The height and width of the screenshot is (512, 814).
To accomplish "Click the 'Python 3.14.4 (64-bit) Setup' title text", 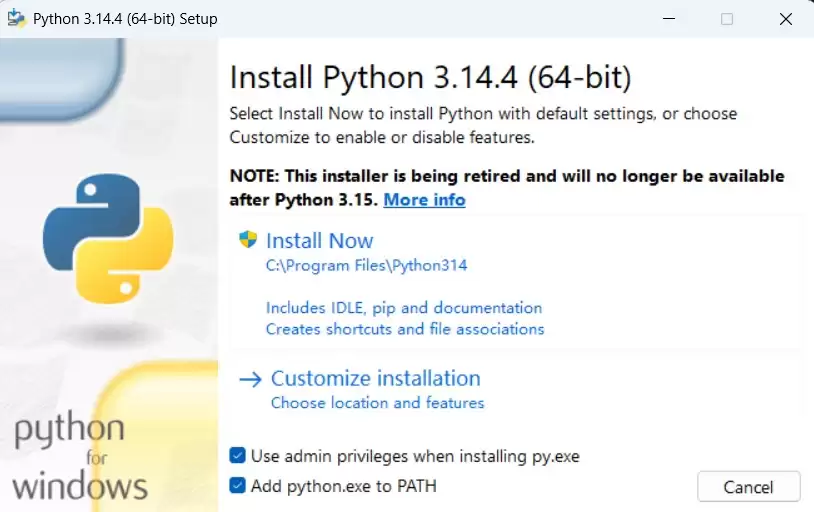I will pos(125,19).
